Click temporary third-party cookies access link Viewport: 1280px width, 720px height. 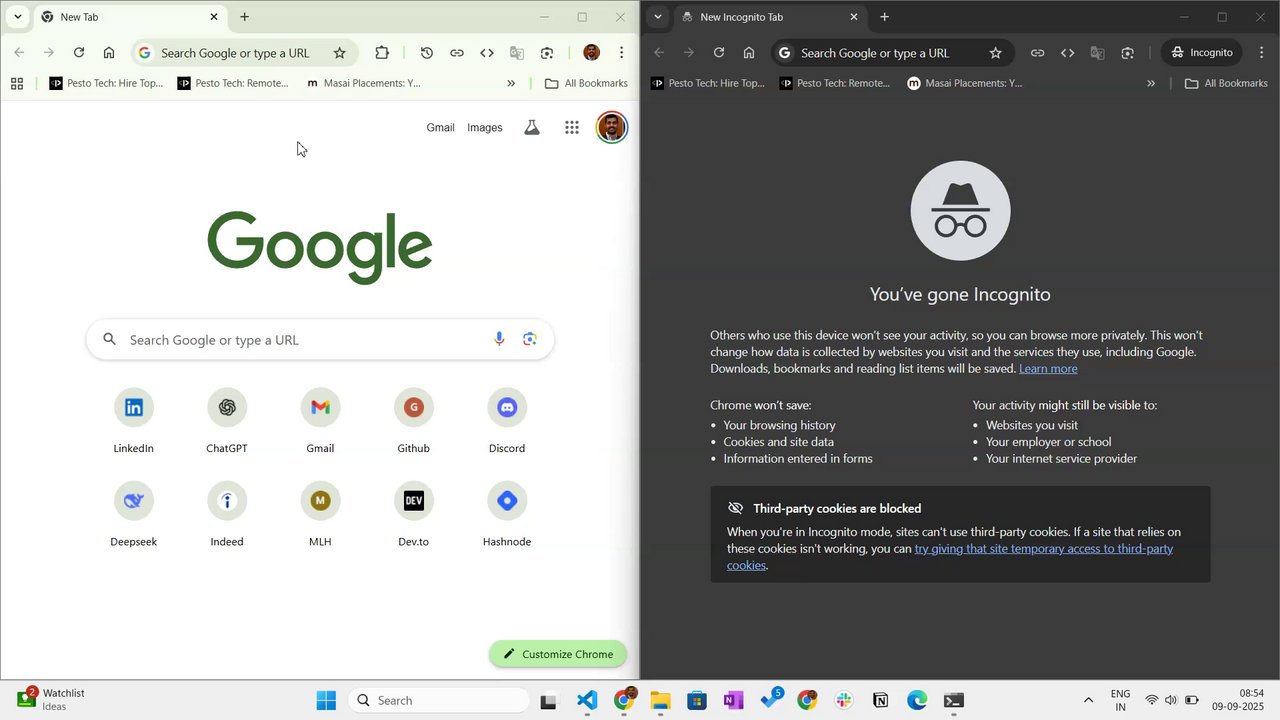1043,549
